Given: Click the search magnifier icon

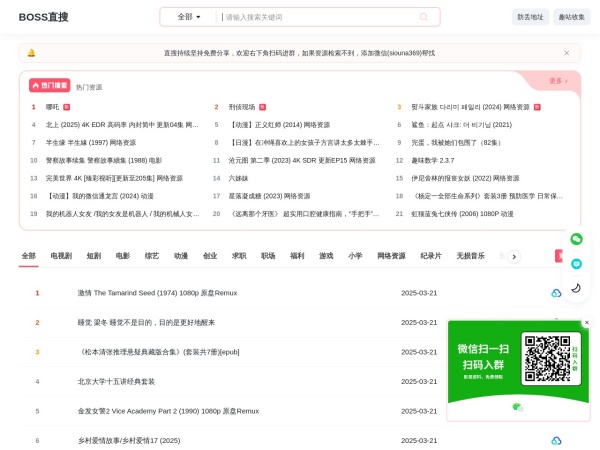Looking at the screenshot, I should (x=423, y=17).
